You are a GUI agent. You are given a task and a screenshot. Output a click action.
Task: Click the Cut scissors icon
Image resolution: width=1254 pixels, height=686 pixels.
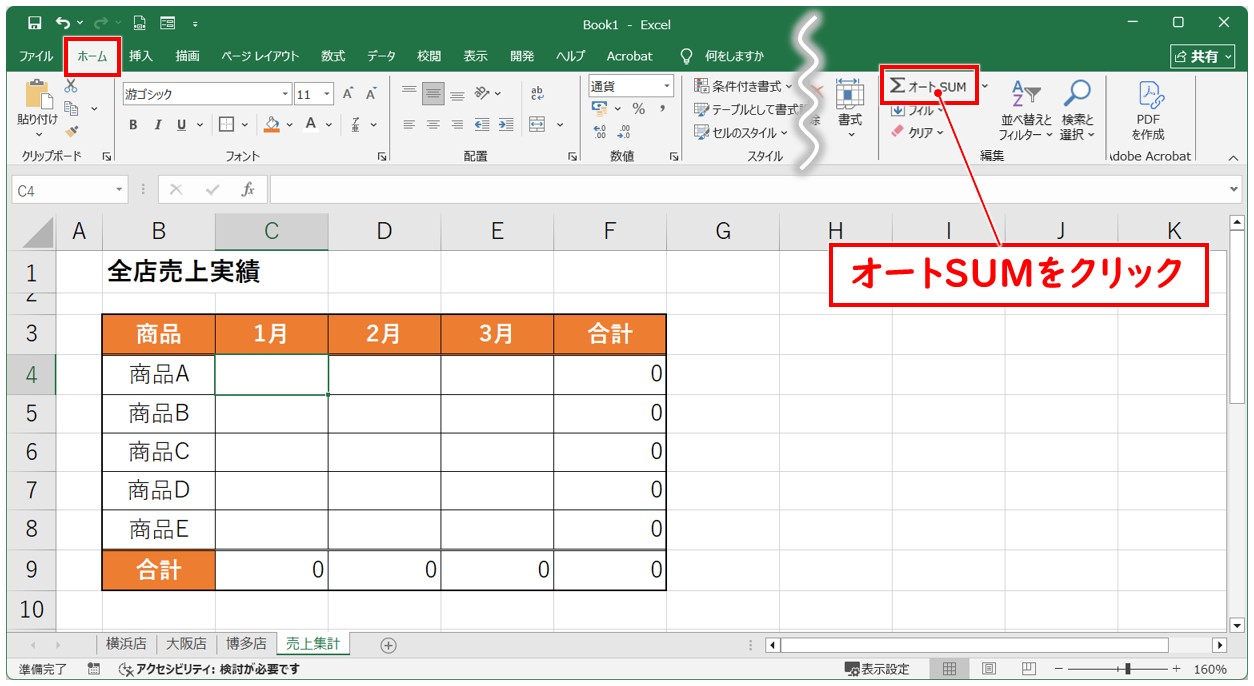pos(71,87)
